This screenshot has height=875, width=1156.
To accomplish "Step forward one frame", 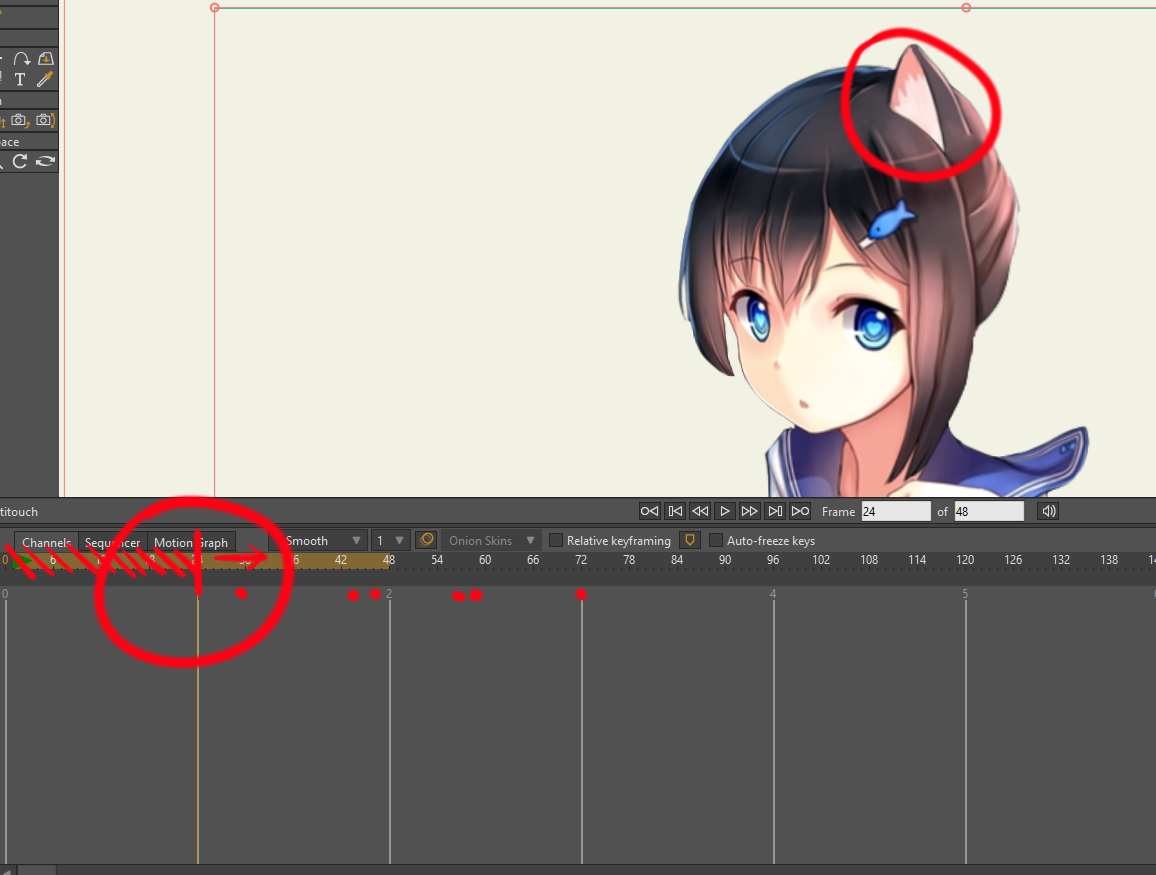I will tap(749, 511).
